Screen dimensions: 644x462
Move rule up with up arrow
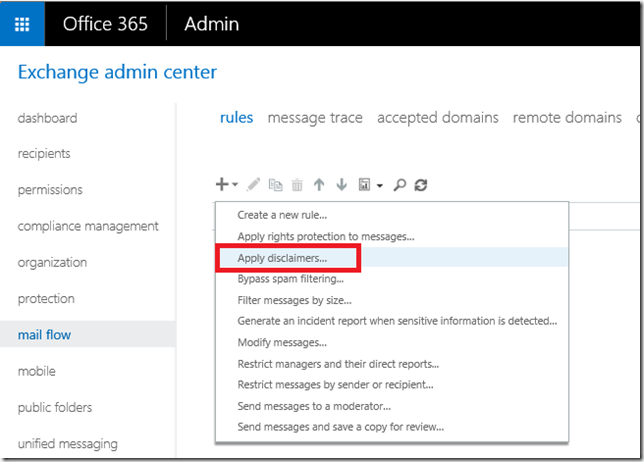click(x=319, y=185)
